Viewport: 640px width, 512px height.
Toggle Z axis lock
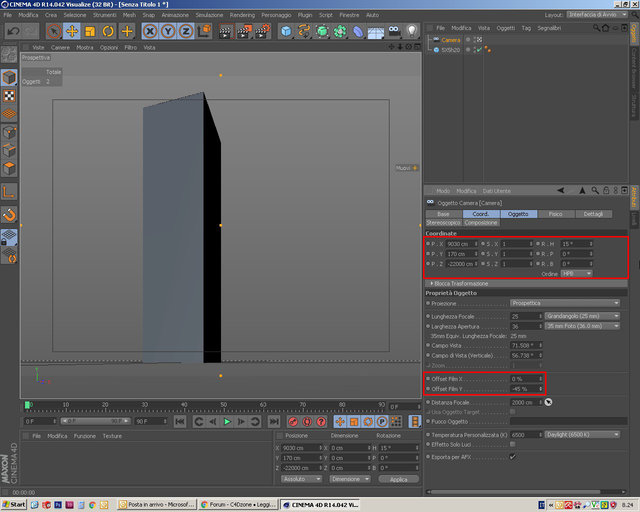186,31
